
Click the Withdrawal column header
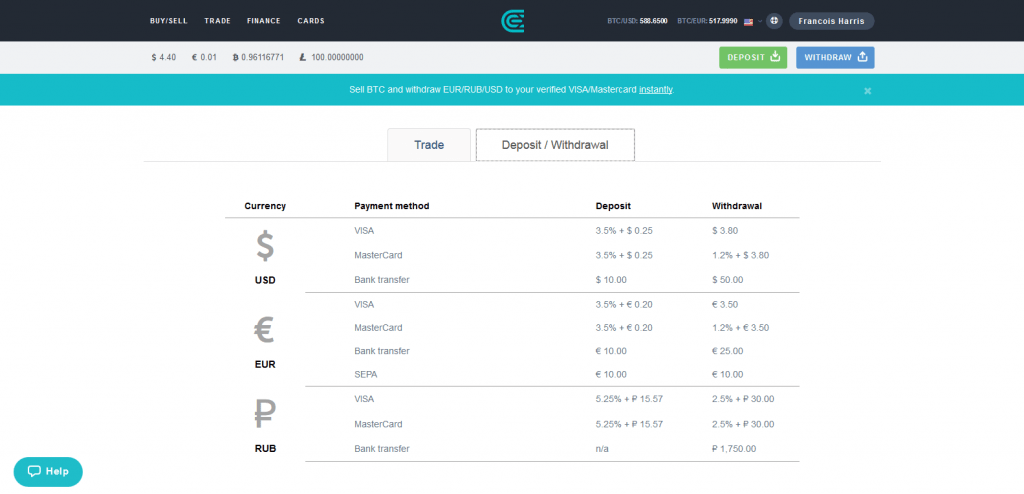pos(737,206)
